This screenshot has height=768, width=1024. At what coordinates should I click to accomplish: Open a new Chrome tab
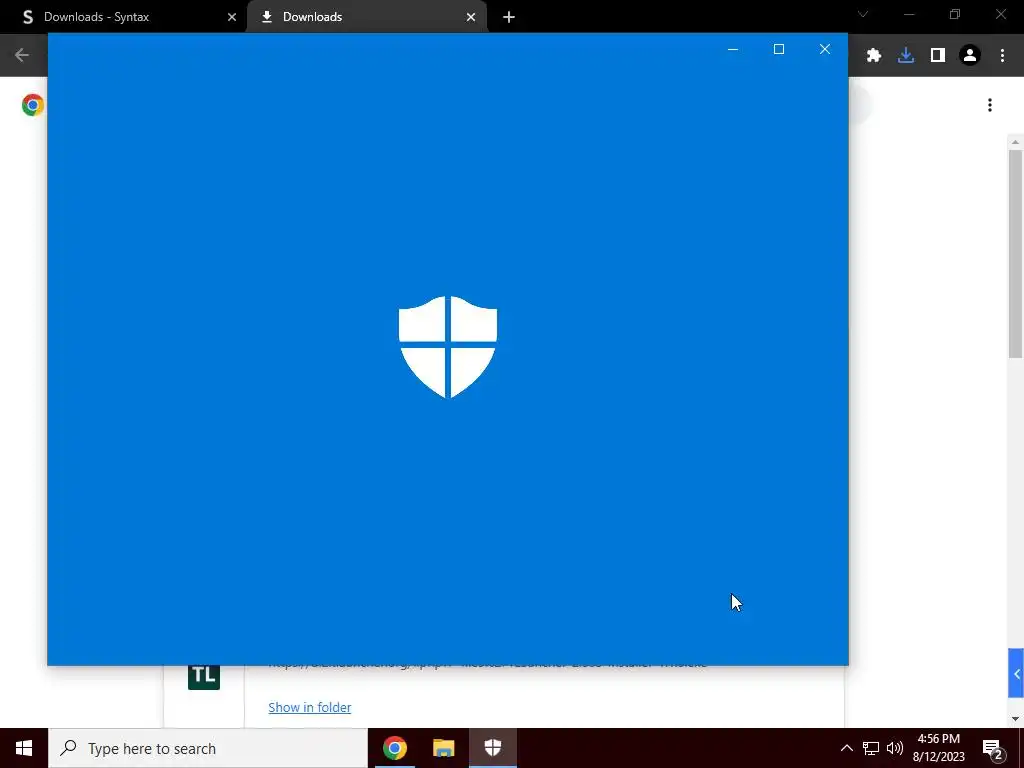509,17
